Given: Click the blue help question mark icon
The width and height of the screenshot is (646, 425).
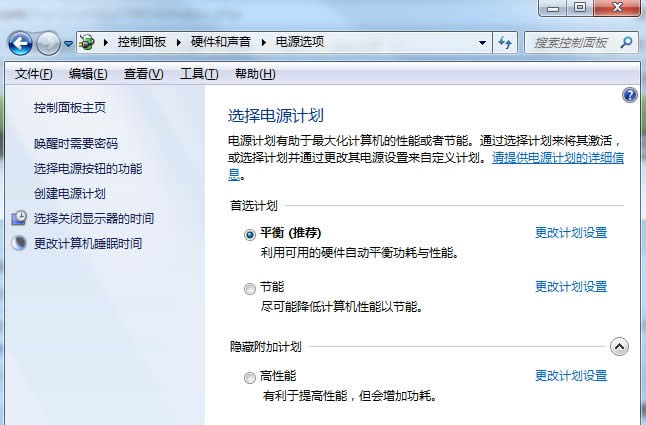Looking at the screenshot, I should [630, 95].
